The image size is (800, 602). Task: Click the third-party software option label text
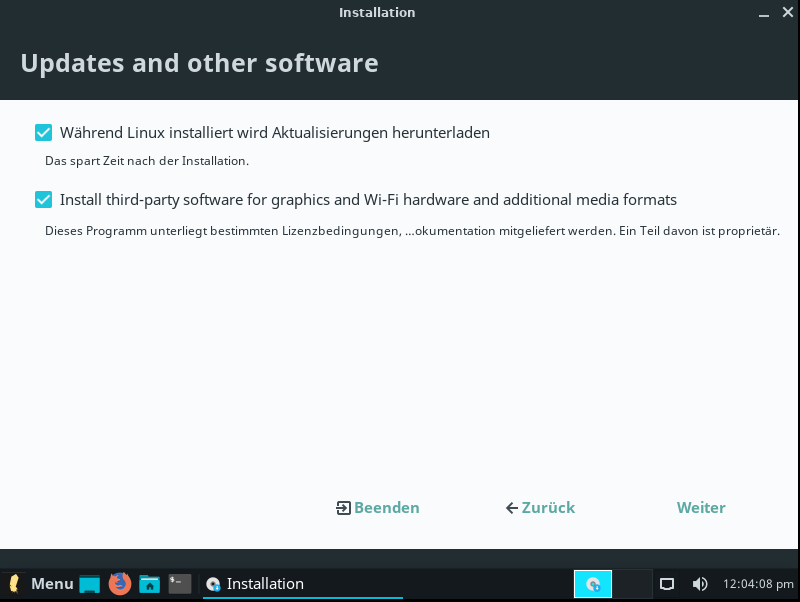(x=368, y=199)
